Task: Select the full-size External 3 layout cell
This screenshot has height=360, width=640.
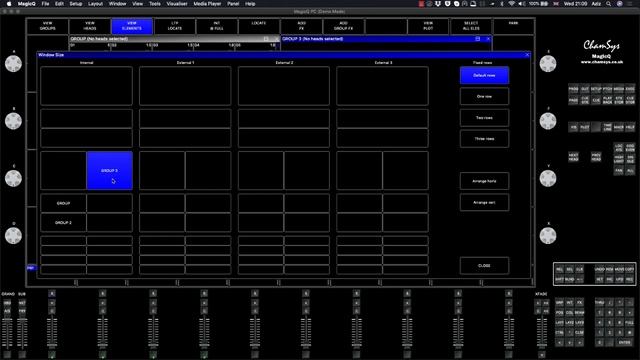Action: (382, 86)
